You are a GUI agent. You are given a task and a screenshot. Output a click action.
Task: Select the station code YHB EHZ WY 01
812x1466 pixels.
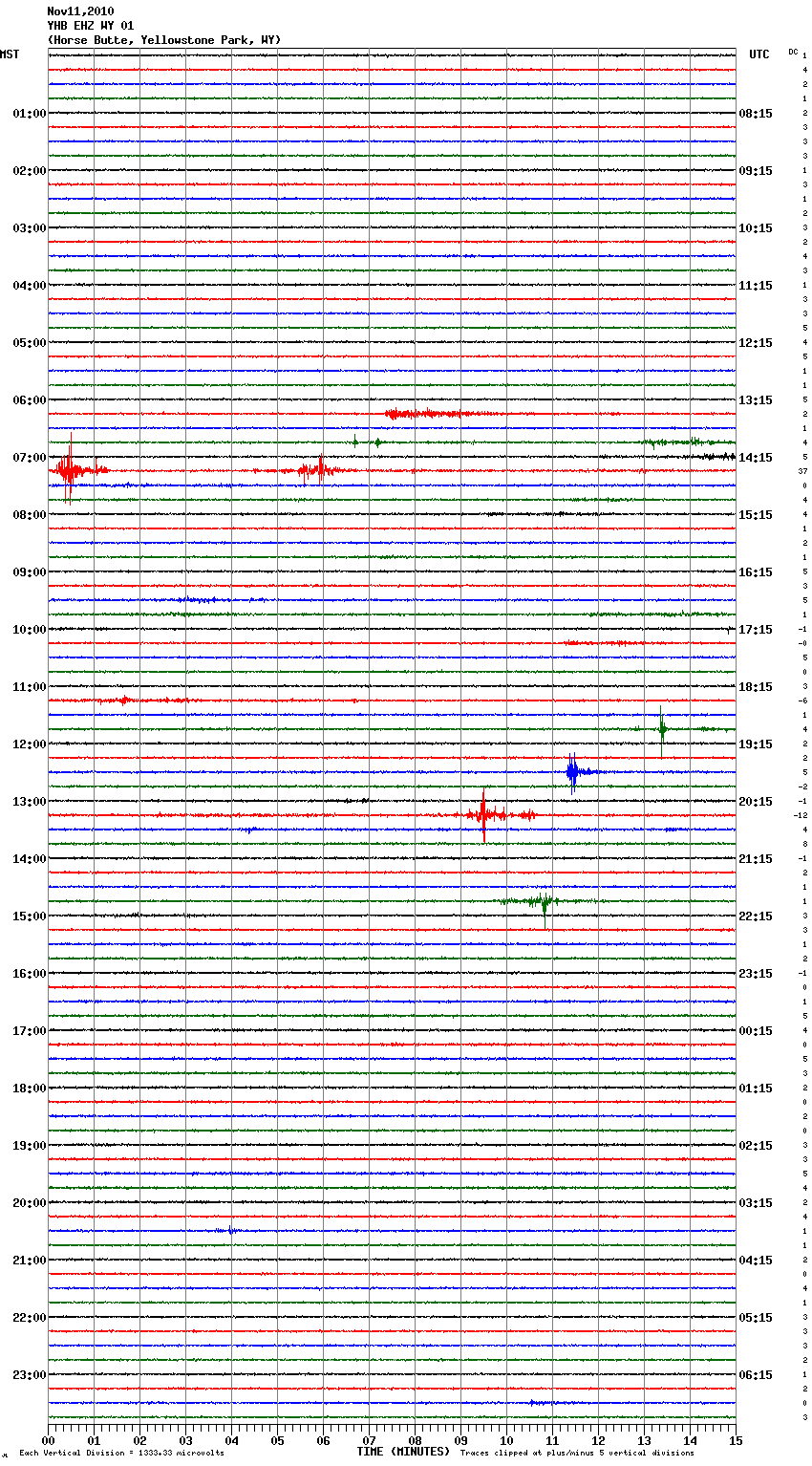[91, 26]
